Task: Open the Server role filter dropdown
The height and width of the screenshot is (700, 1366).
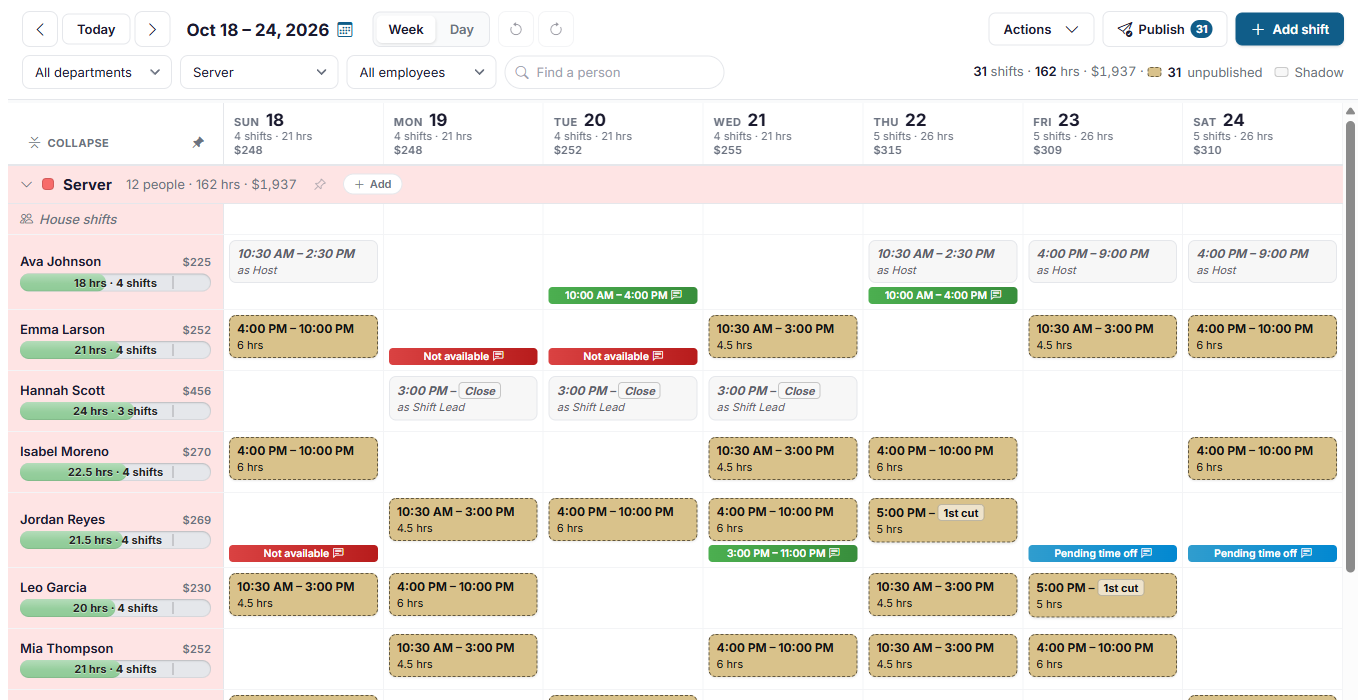Action: coord(259,72)
